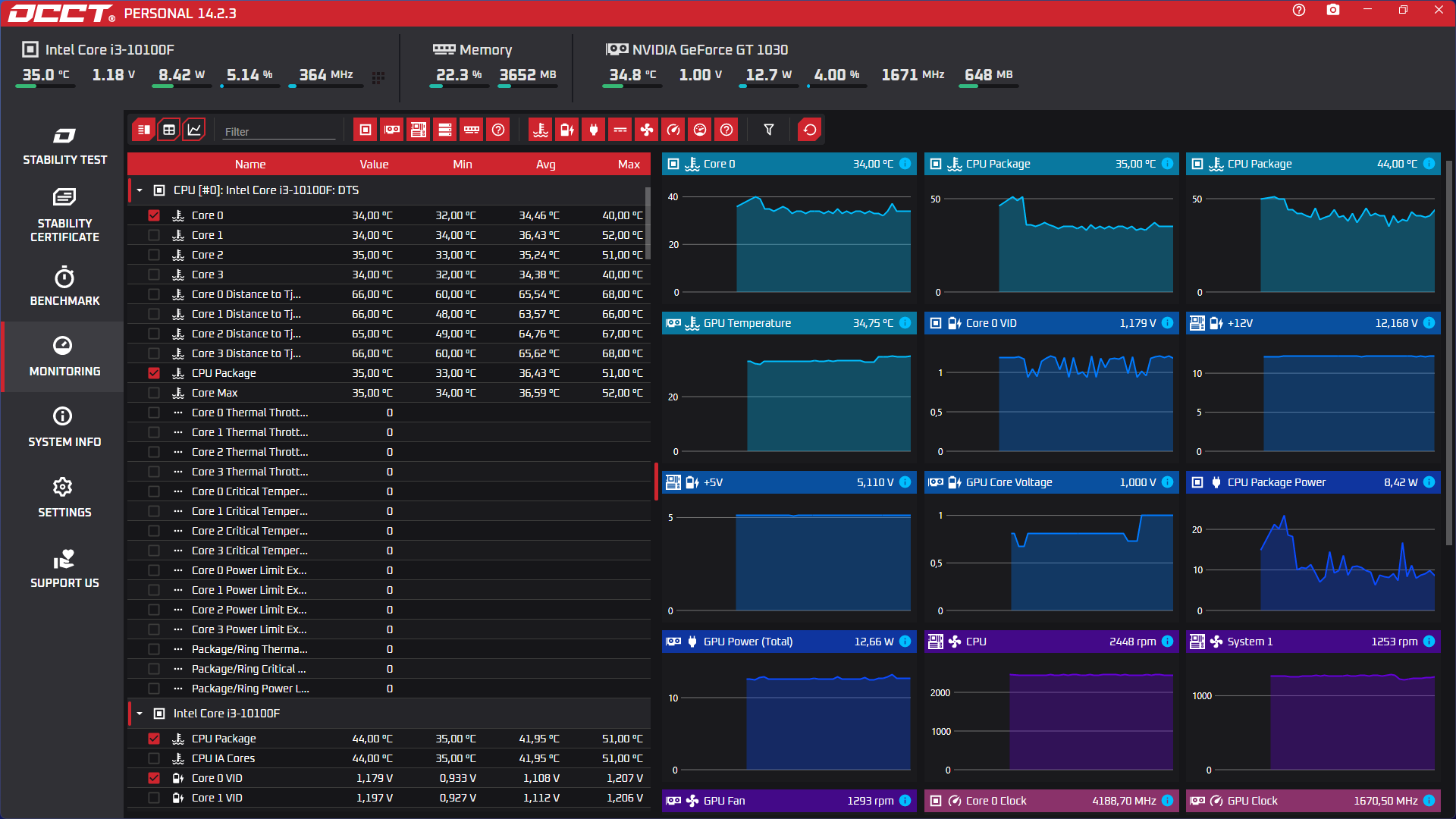Image resolution: width=1456 pixels, height=819 pixels.
Task: Sort table by the Value column
Action: coord(374,165)
